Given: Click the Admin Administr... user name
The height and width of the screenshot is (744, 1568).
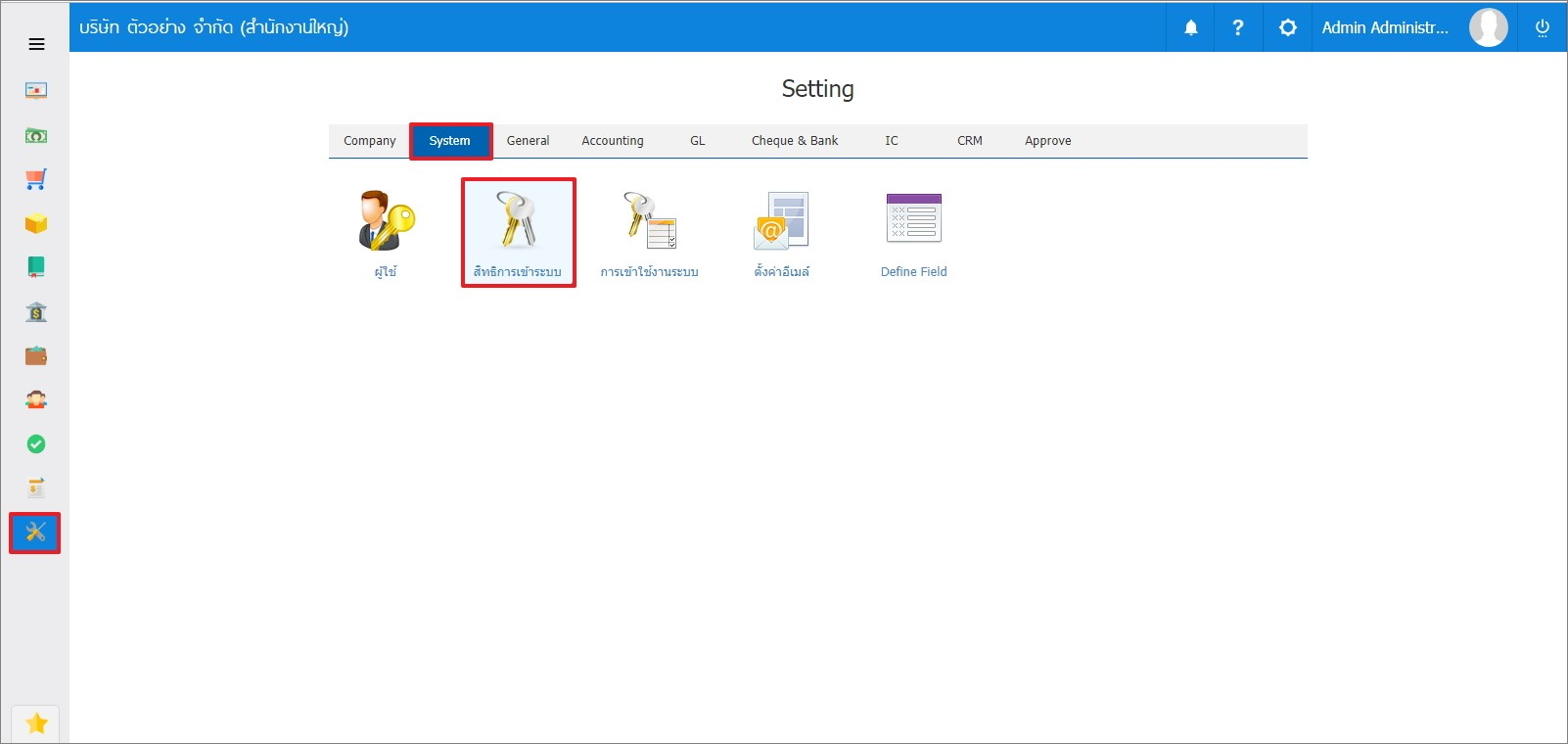Looking at the screenshot, I should coord(1385,27).
